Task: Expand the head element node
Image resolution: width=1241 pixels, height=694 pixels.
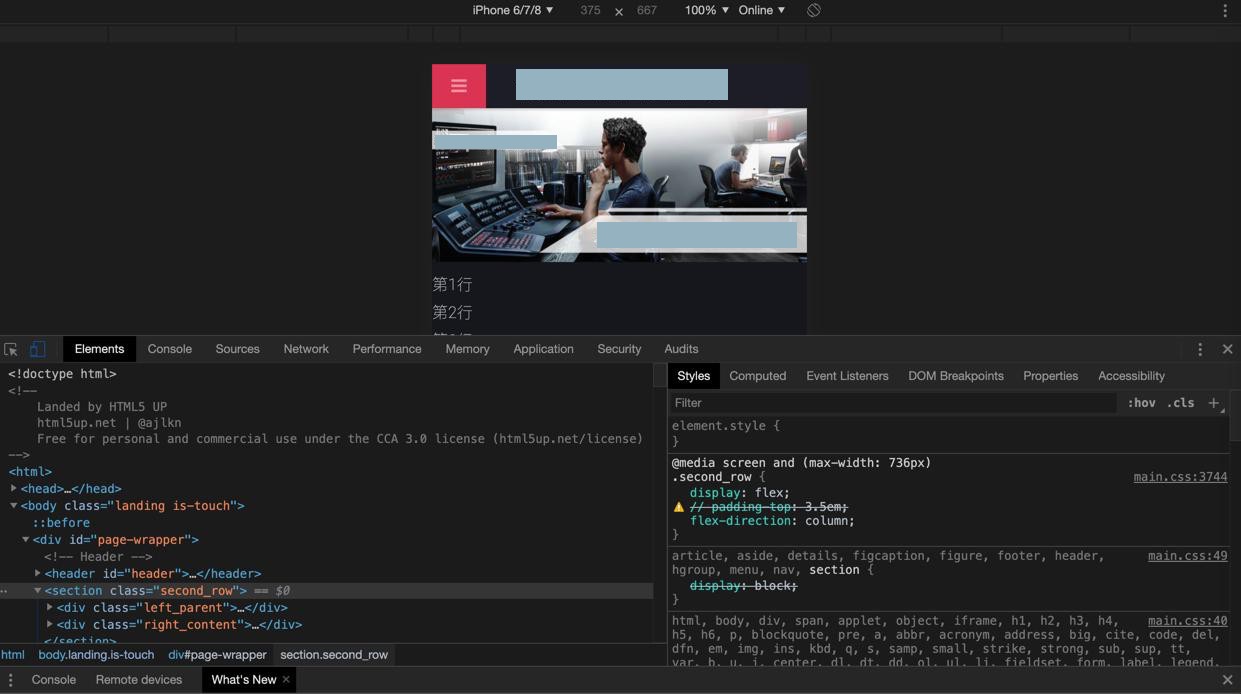Action: click(x=14, y=488)
